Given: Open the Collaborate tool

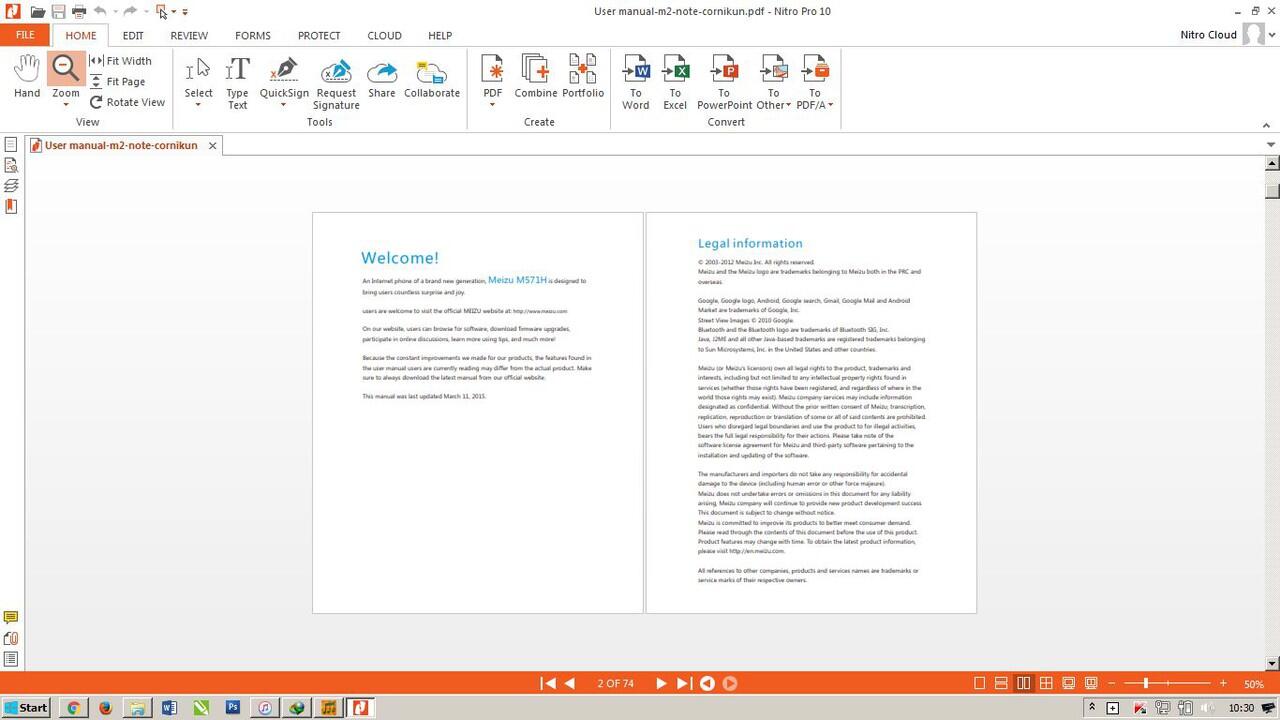Looking at the screenshot, I should (x=432, y=77).
